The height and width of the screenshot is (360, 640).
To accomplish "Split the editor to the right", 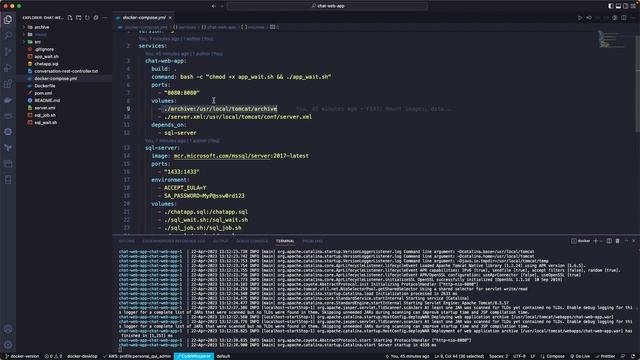I will 624,18.
